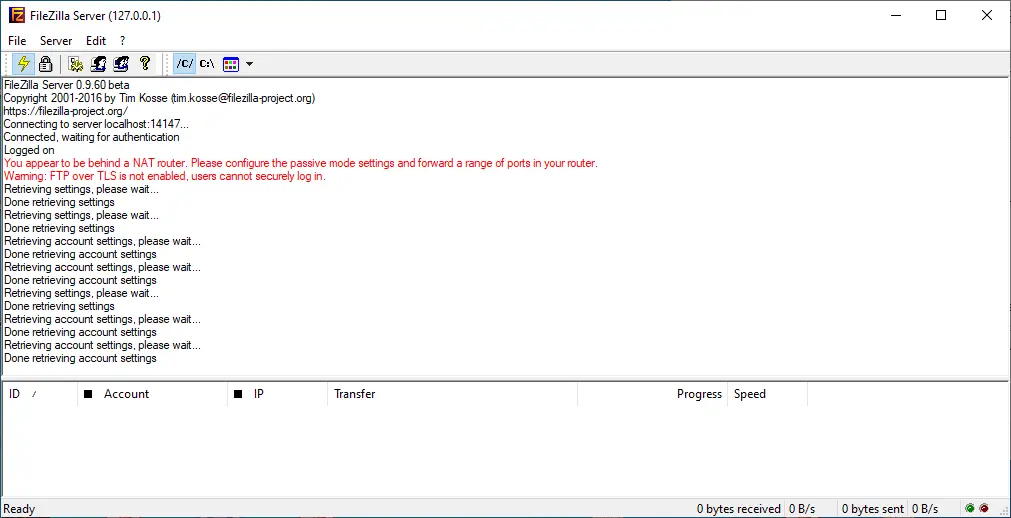This screenshot has width=1011, height=518.
Task: Open the Edit menu
Action: 96,41
